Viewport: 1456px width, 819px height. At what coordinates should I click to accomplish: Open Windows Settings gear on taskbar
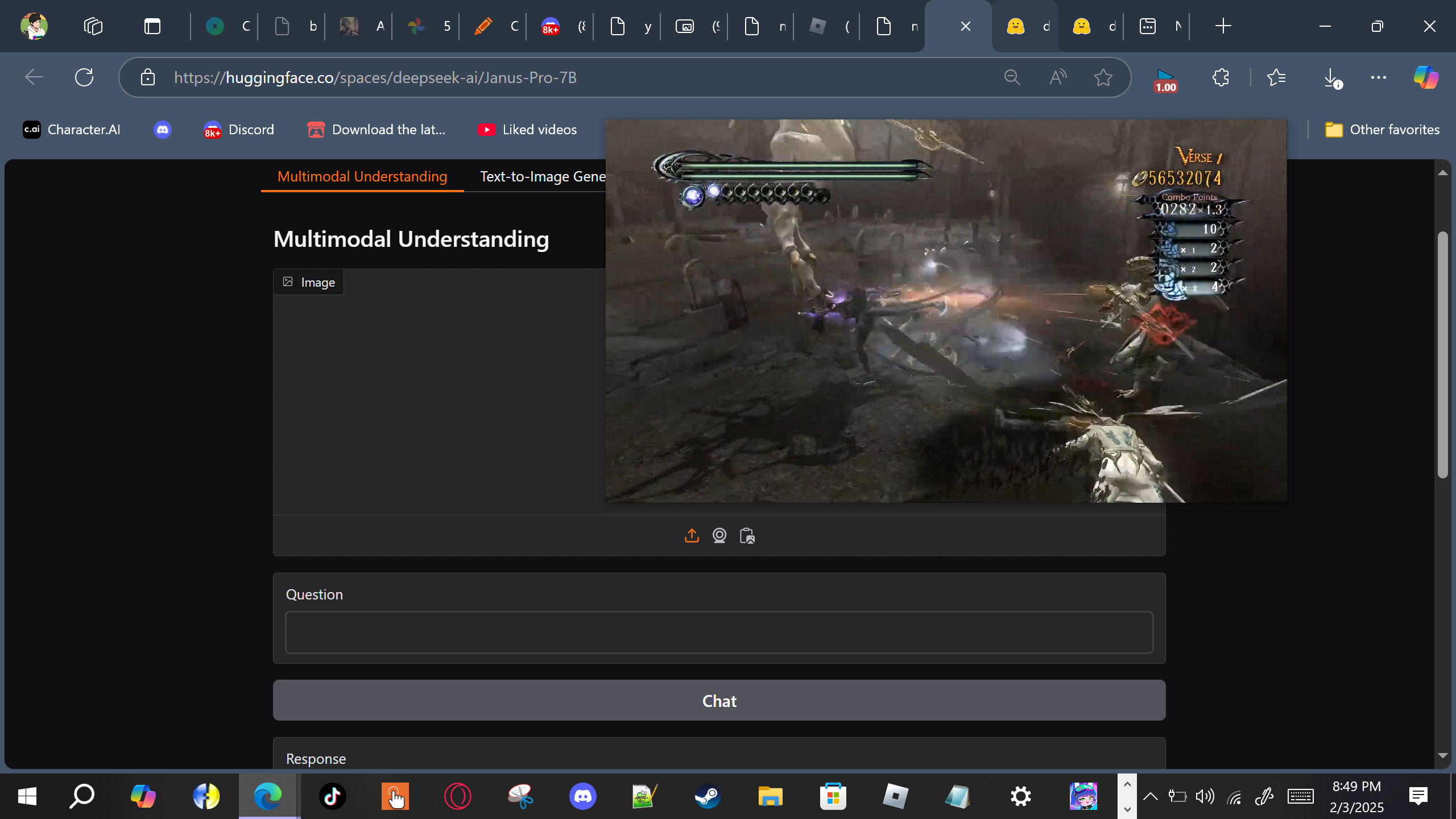1020,796
